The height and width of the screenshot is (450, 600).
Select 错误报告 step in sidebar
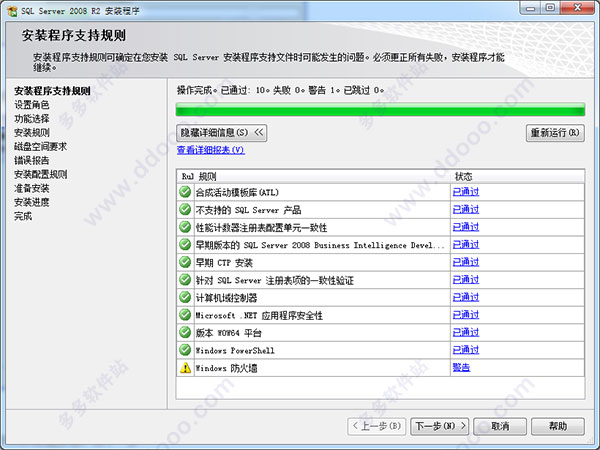pyautogui.click(x=32, y=160)
